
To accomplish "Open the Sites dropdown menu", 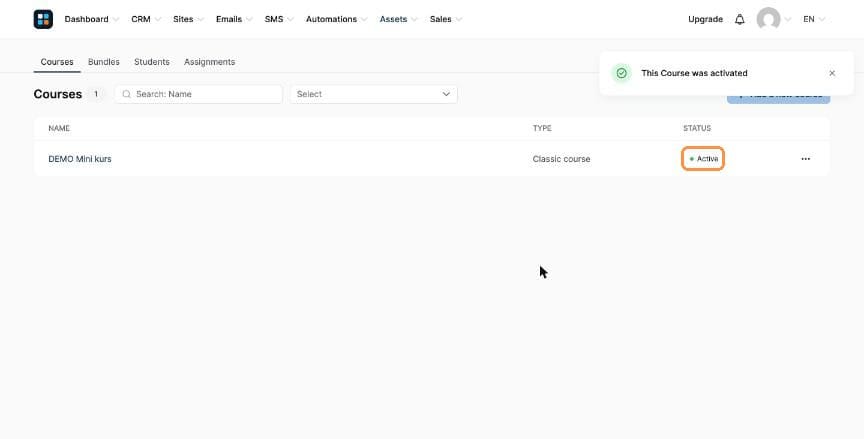I will pos(188,19).
